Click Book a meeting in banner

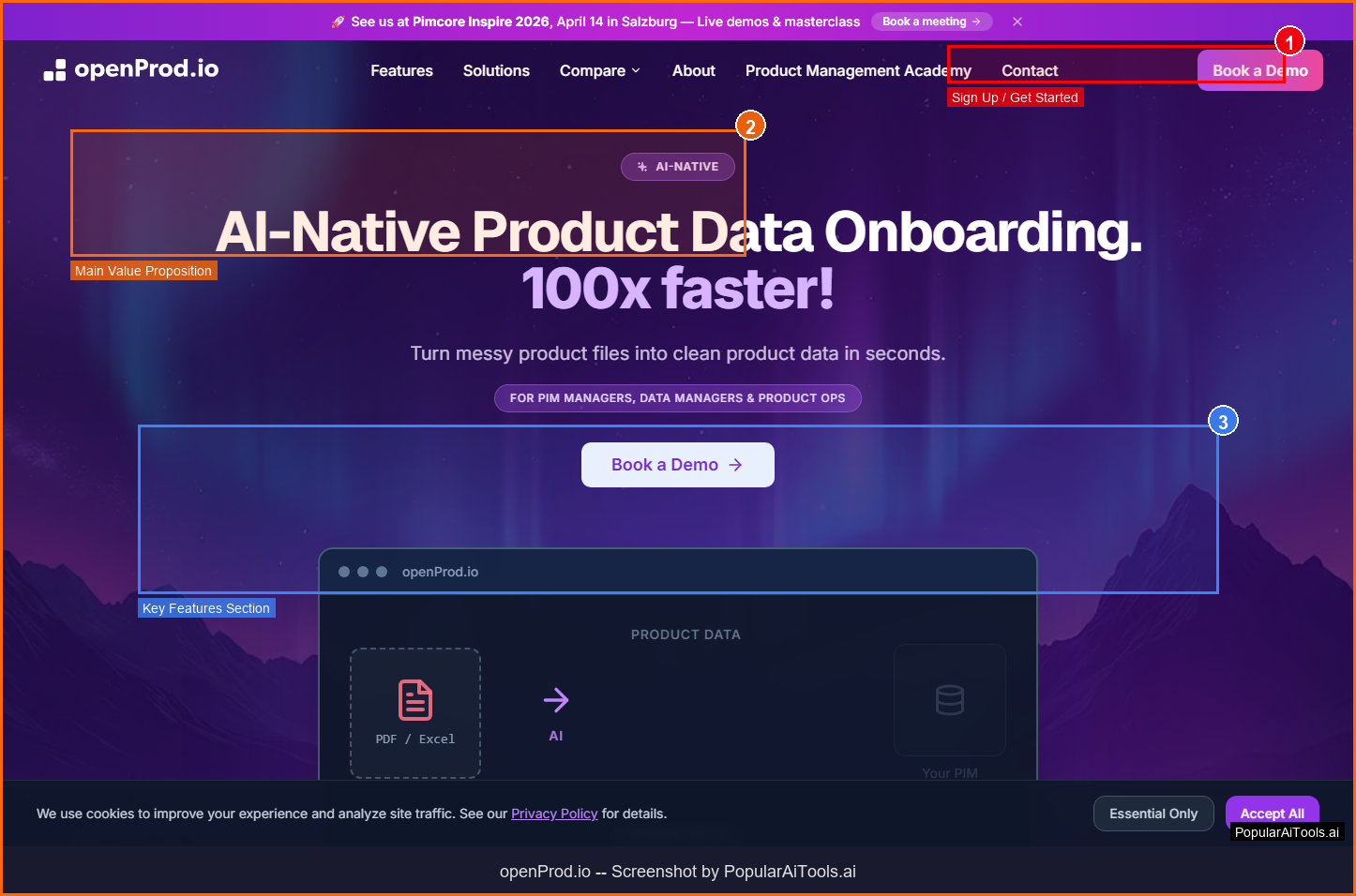click(x=924, y=22)
